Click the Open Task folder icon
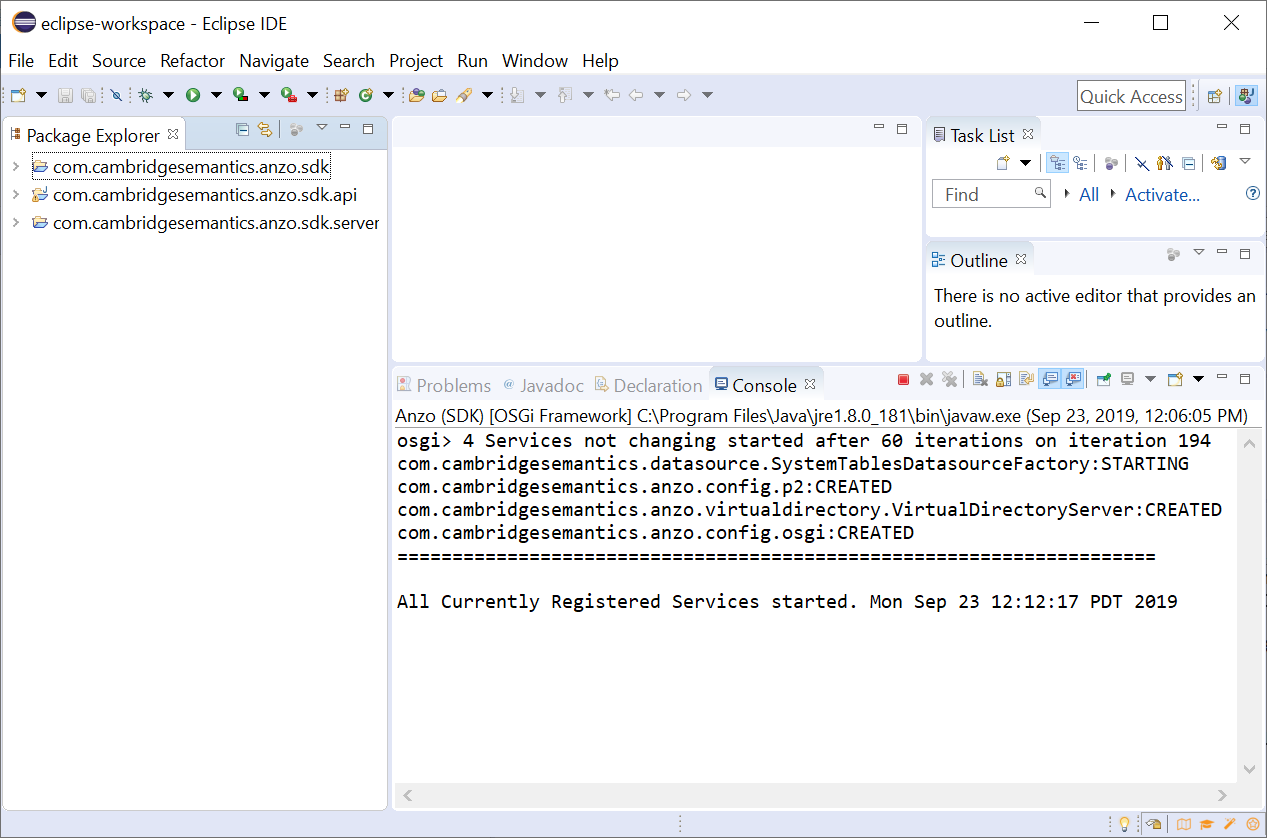Screen dimensions: 1267x838 (x=439, y=95)
